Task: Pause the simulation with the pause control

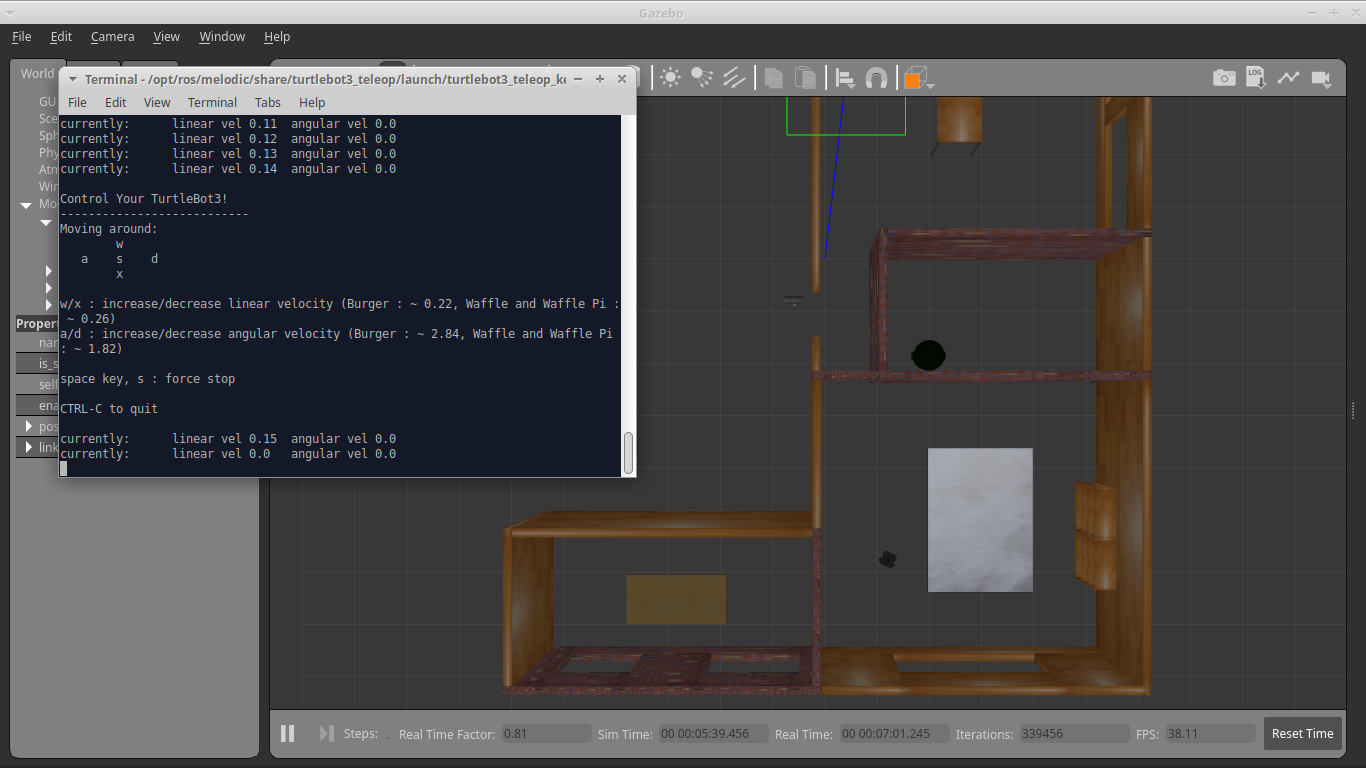Action: pos(287,733)
